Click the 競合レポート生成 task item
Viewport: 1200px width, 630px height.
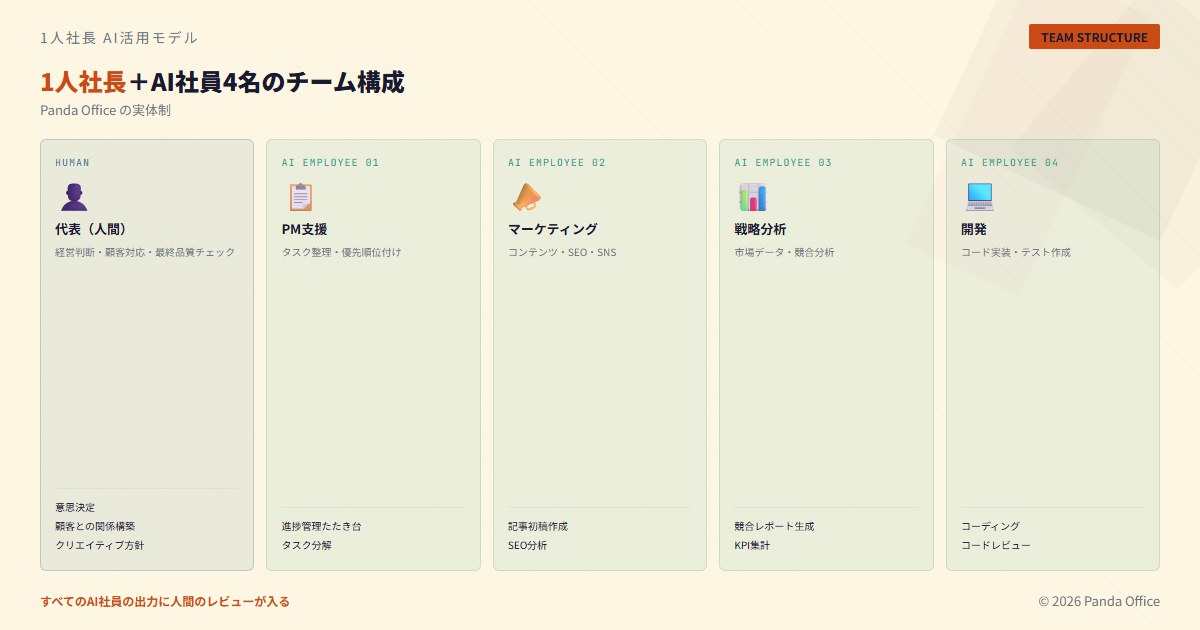tap(774, 526)
